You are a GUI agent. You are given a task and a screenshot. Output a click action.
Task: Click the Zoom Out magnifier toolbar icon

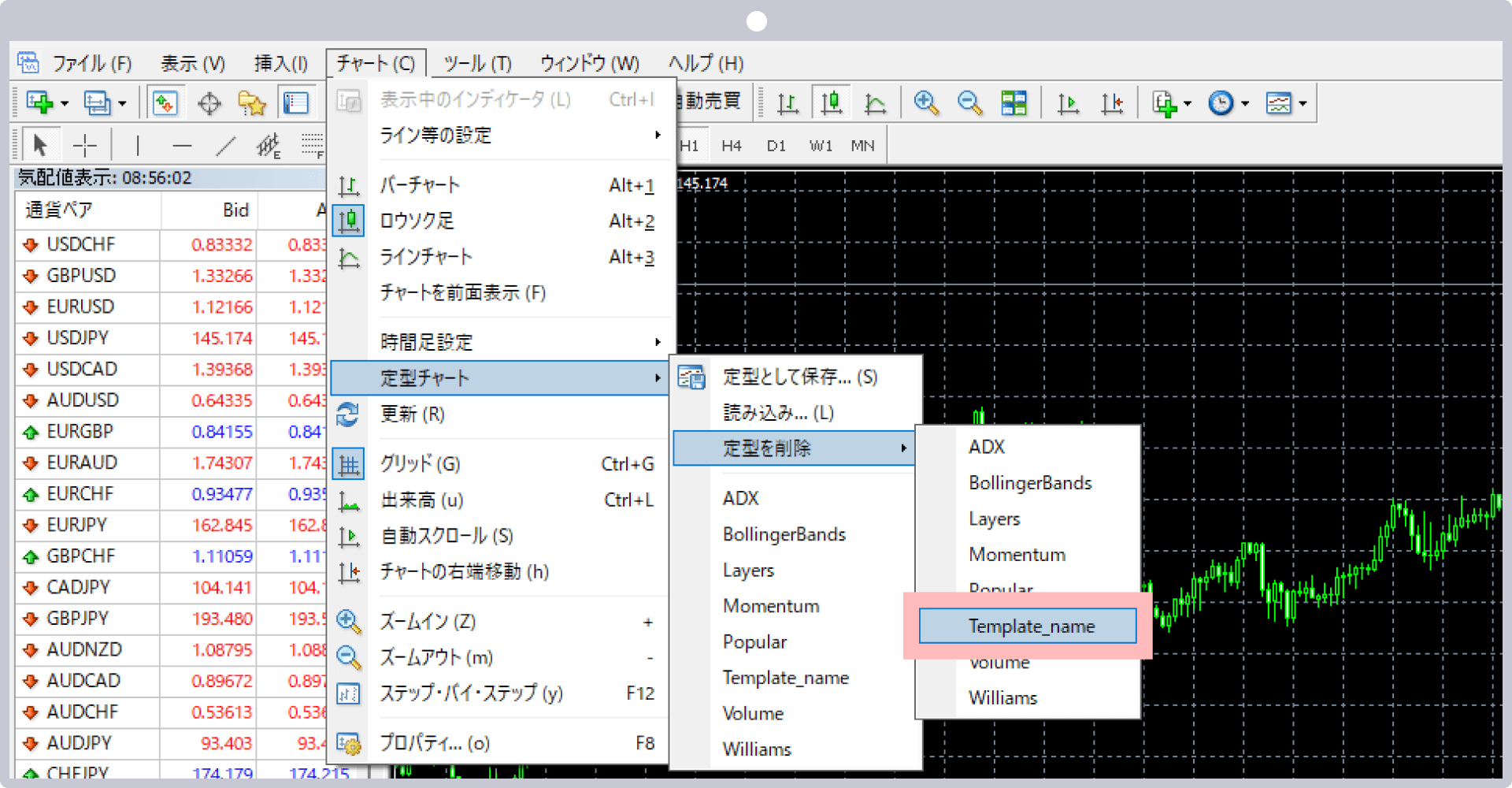coord(969,103)
